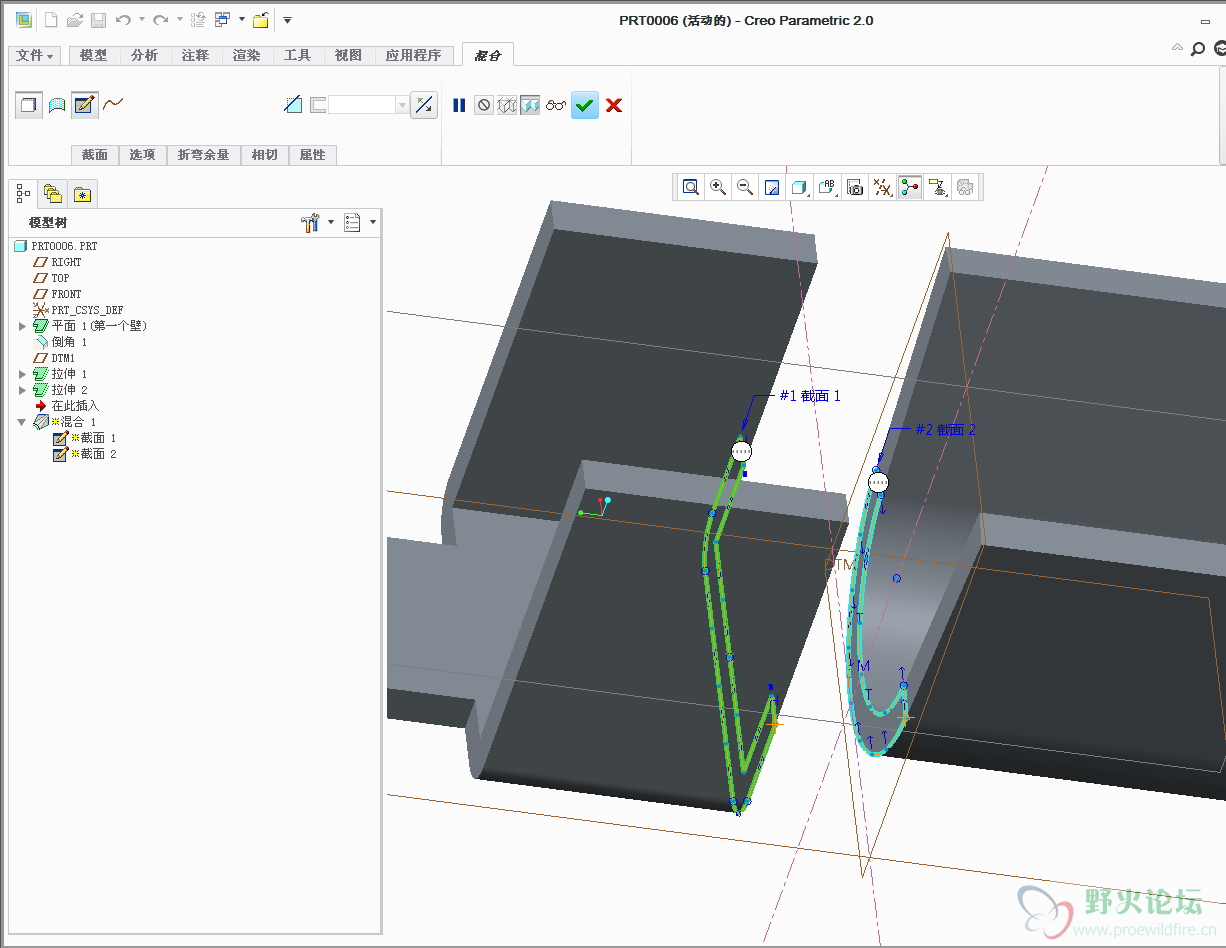The height and width of the screenshot is (948, 1226).
Task: Click the Close window folder icon
Action: [260, 20]
